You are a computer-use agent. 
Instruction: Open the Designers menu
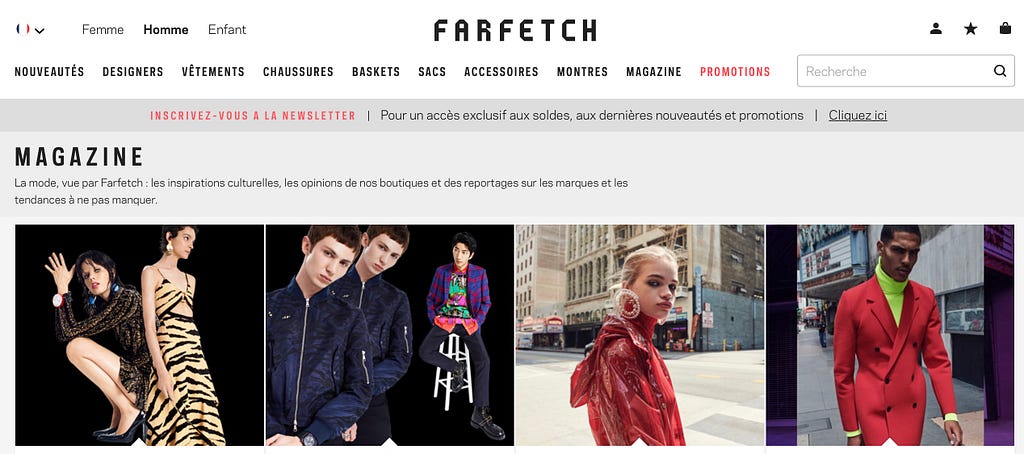click(x=133, y=72)
